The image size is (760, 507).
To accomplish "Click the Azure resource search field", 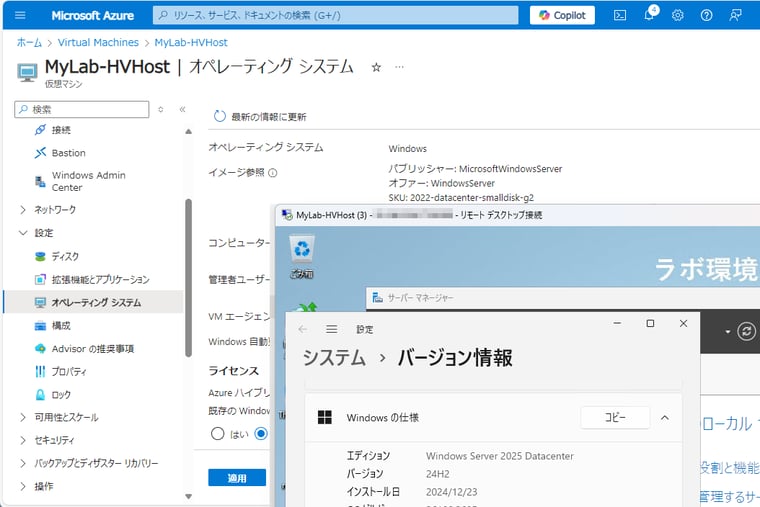I will click(335, 16).
